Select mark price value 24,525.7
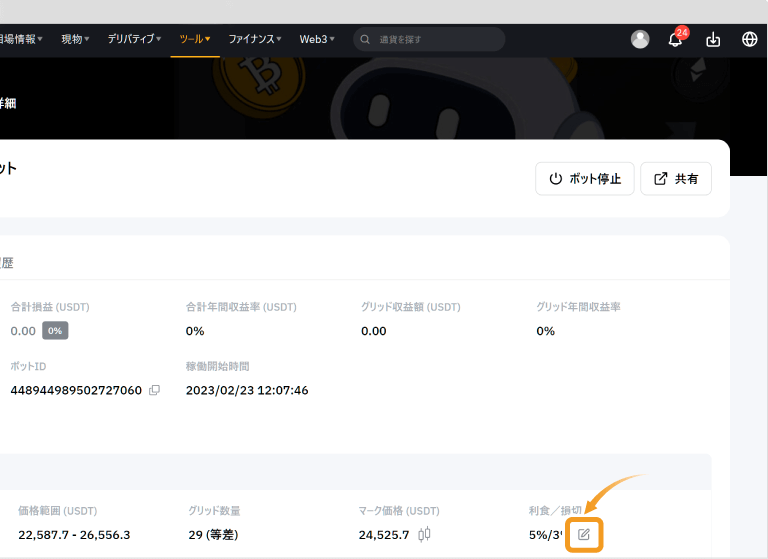The width and height of the screenshot is (768, 559). click(384, 535)
